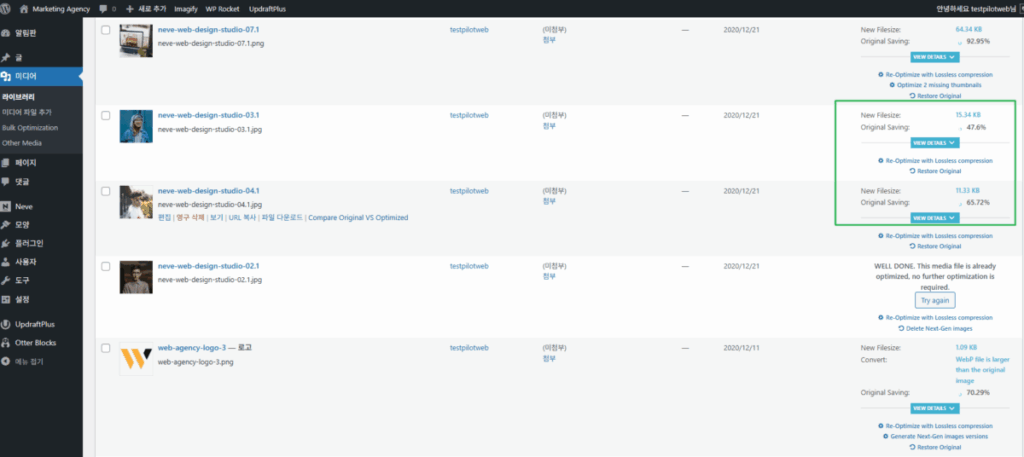Click Compare Original VS Optimized link
Viewport: 1024px width, 457px height.
(x=358, y=217)
